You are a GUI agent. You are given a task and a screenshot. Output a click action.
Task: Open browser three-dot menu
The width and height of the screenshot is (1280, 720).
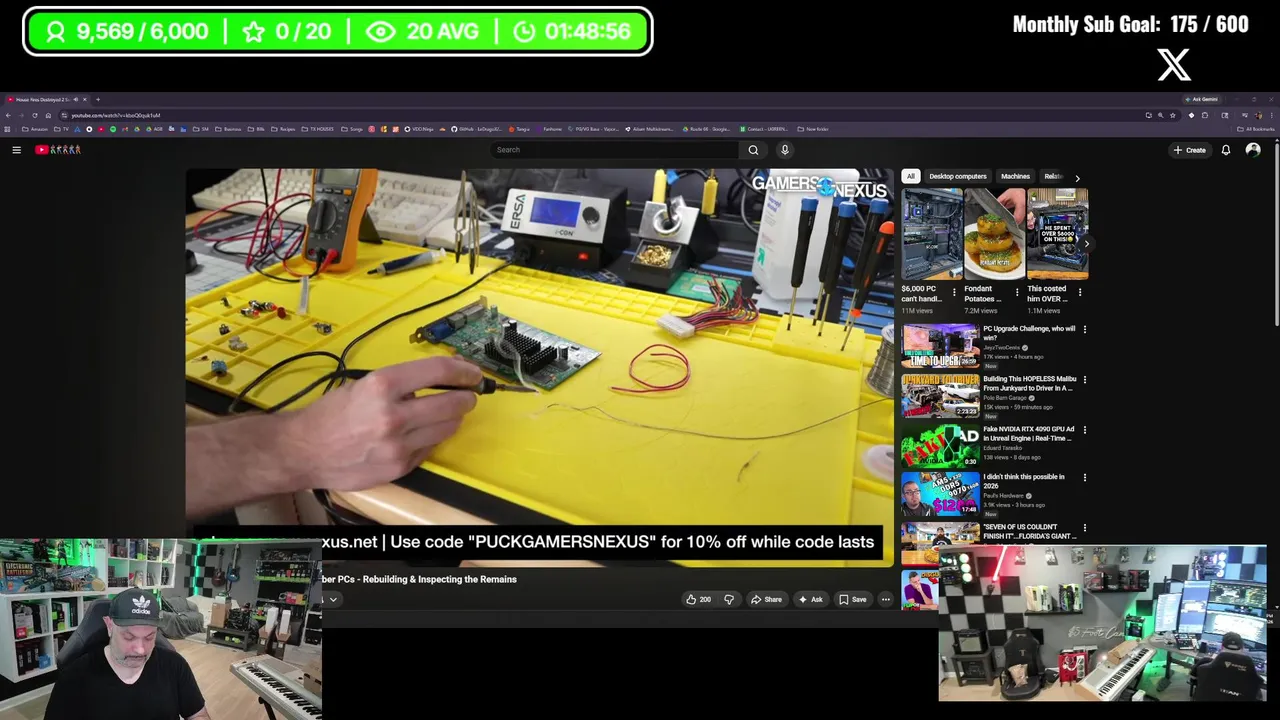point(1271,115)
